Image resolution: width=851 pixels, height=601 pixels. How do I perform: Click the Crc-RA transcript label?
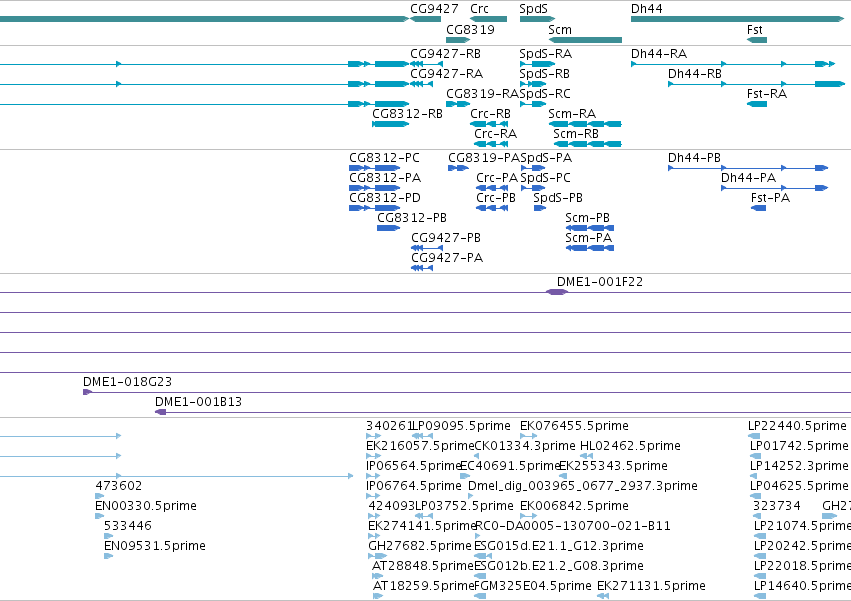tap(496, 134)
